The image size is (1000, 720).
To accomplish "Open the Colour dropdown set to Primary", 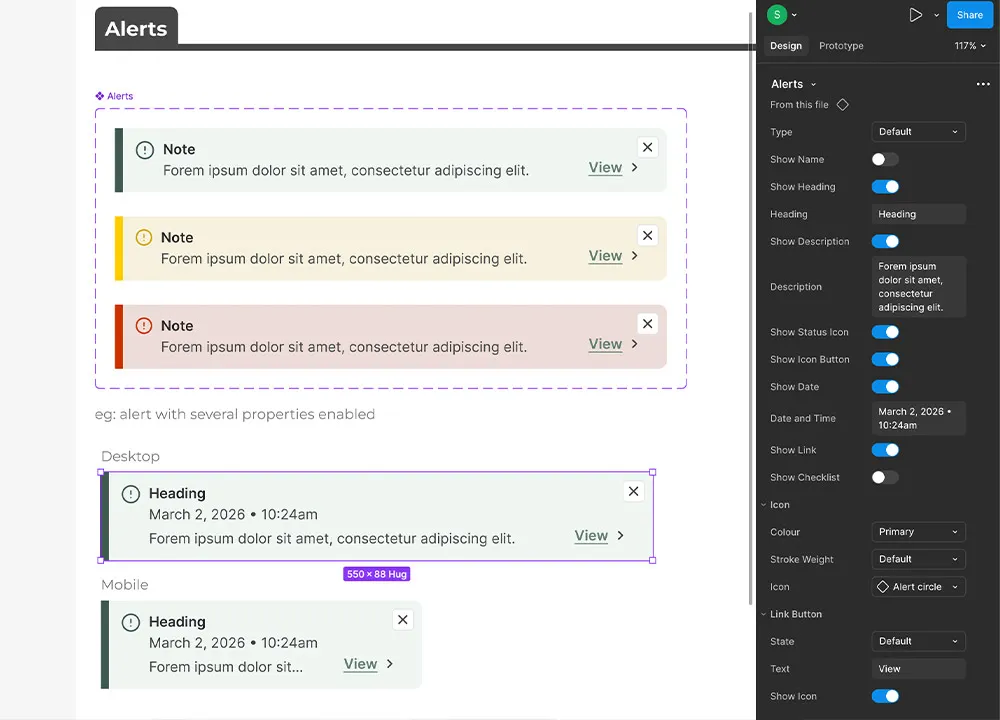I will point(918,532).
